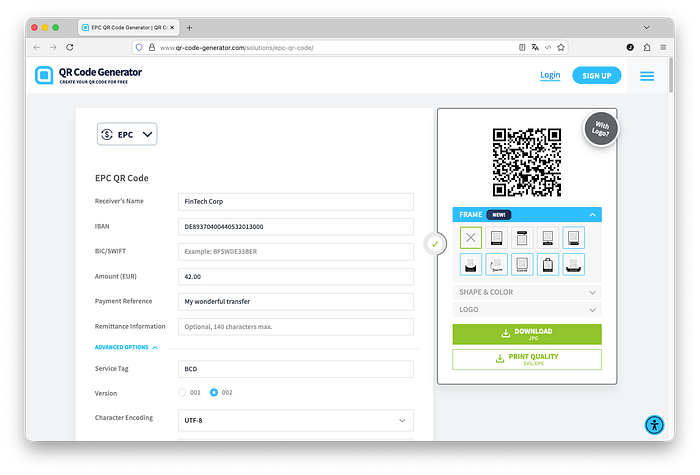
Task: Open the EPC type dropdown
Action: point(127,134)
